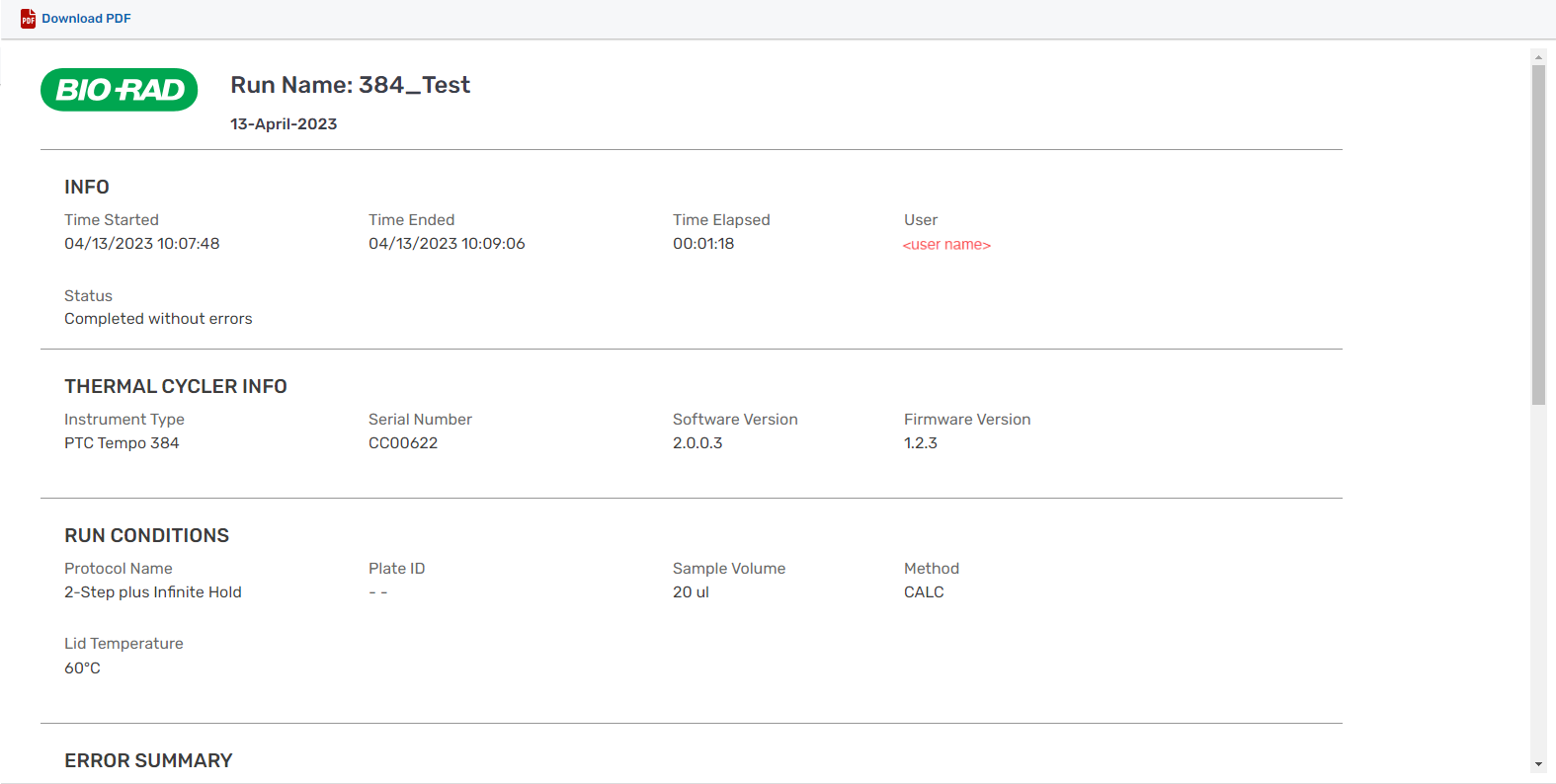Click the ERROR SUMMARY section heading
Image resolution: width=1556 pixels, height=784 pixels.
point(148,761)
